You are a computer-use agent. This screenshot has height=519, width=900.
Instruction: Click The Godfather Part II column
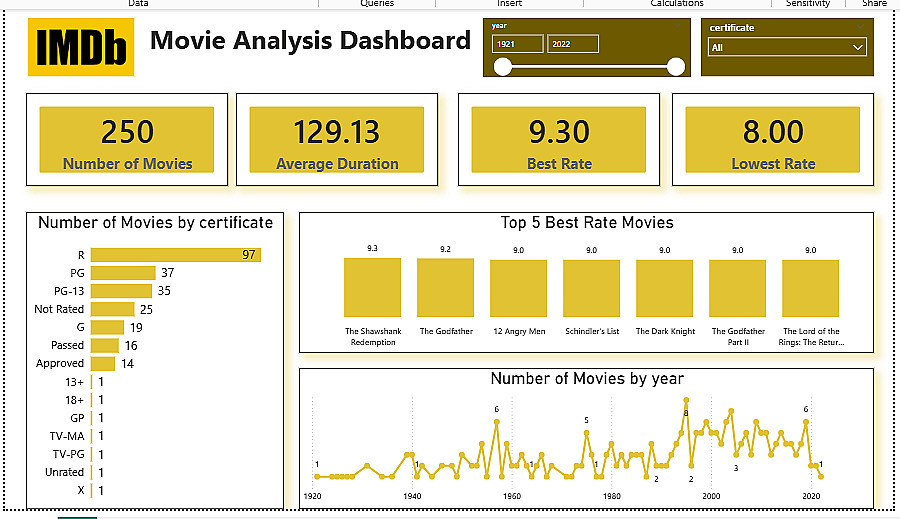tap(738, 288)
